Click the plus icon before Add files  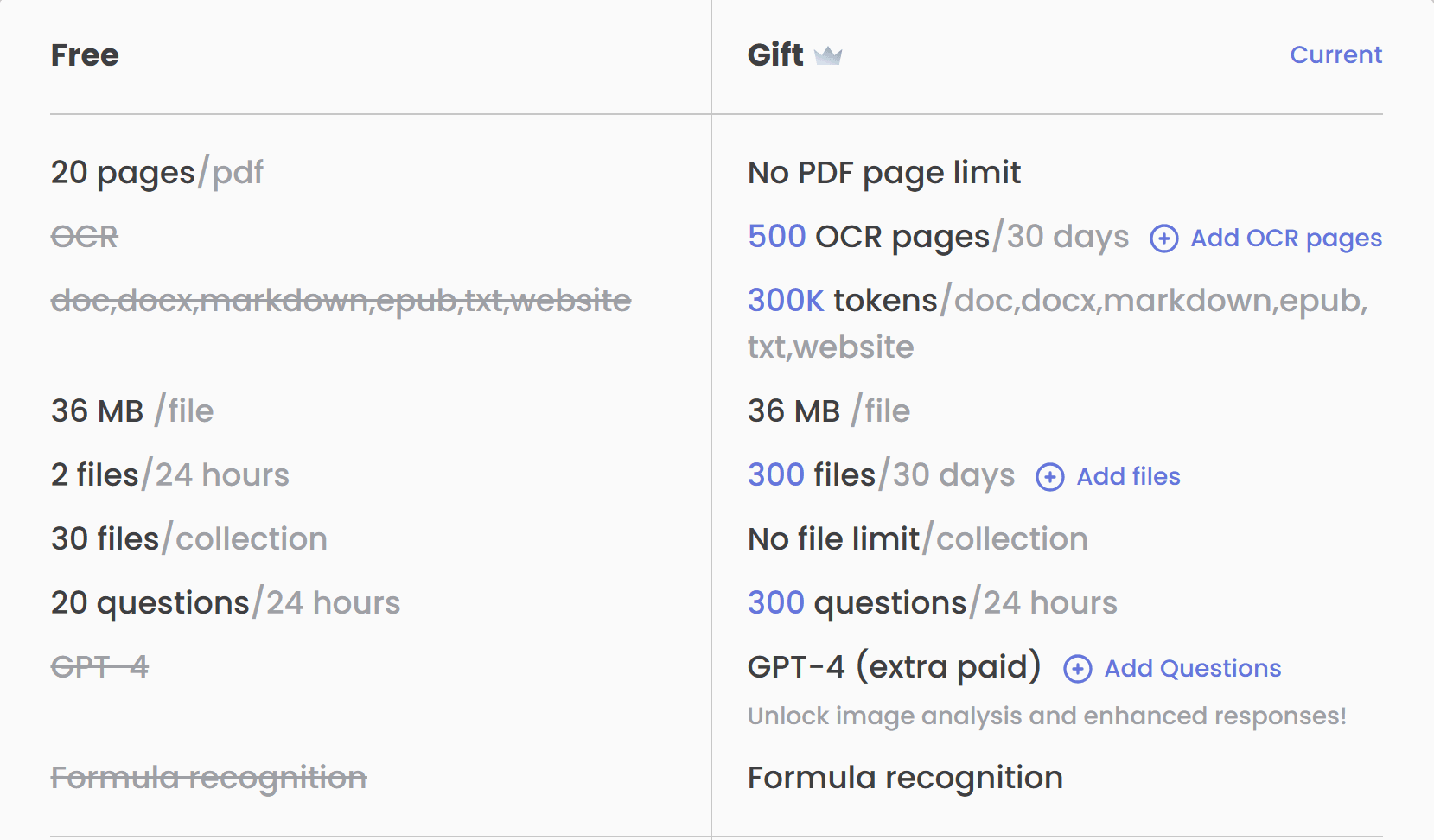click(x=1049, y=477)
